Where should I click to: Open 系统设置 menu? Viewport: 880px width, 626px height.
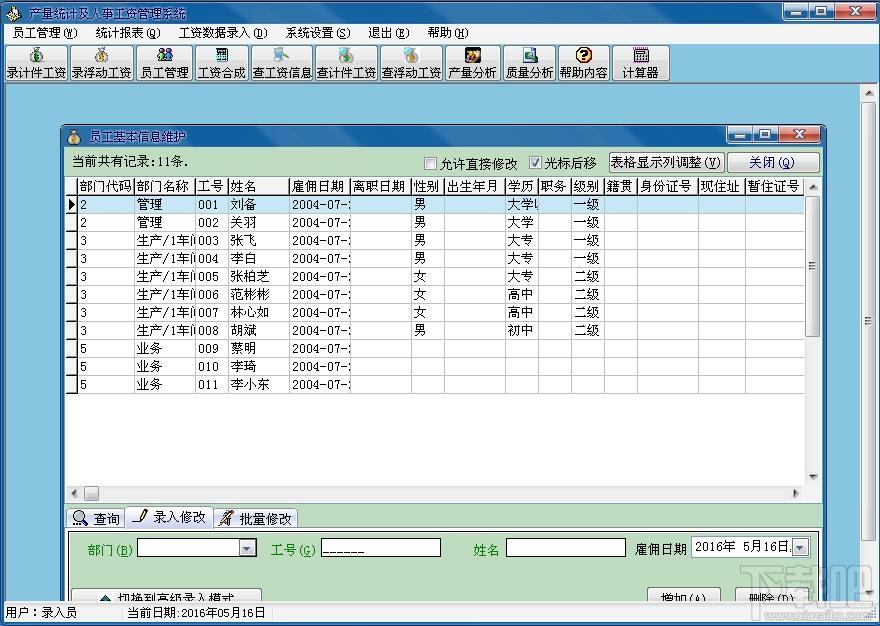[318, 33]
